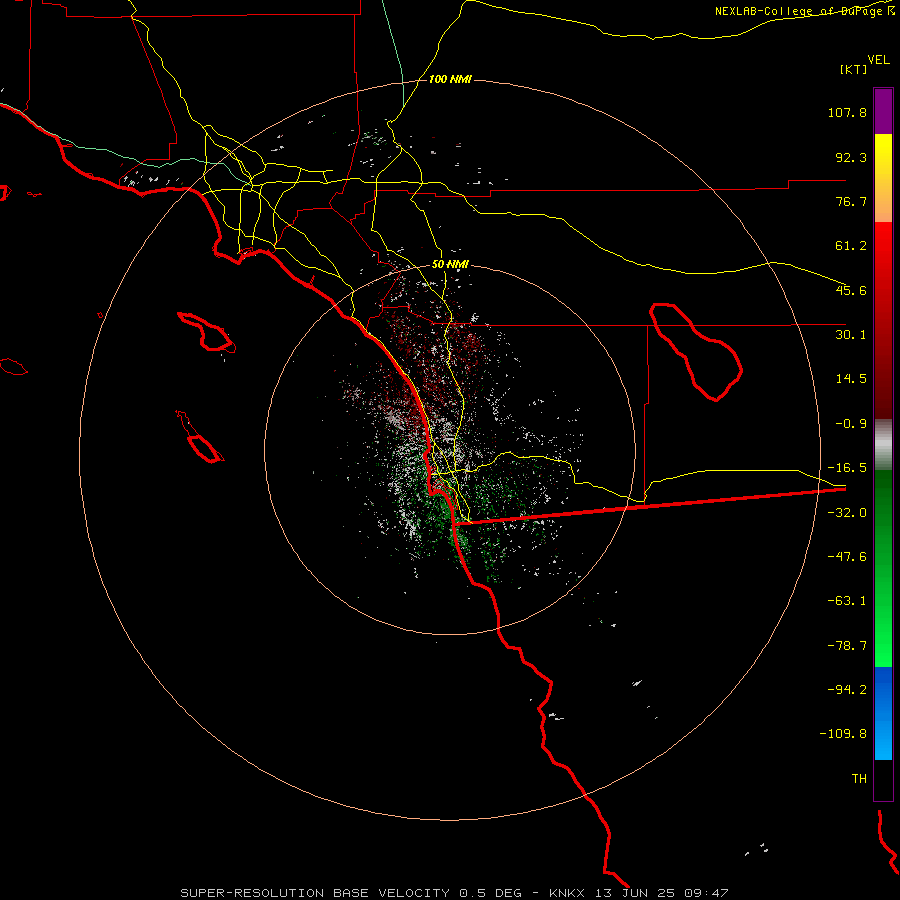Click the VEL legend title
900x900 pixels.
click(878, 59)
